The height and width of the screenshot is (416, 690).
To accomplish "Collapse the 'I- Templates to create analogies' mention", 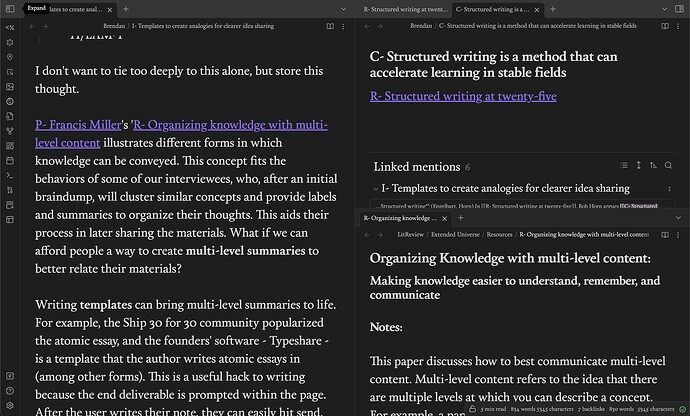I will [376, 189].
